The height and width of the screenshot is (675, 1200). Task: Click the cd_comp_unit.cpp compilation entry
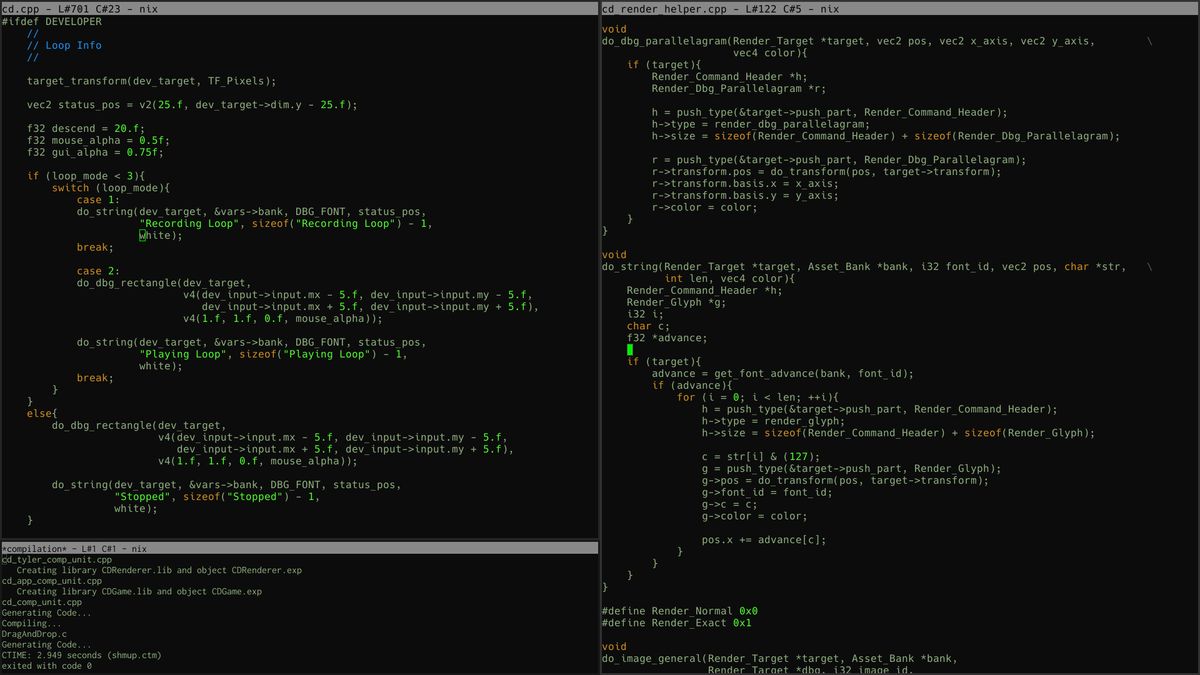42,602
